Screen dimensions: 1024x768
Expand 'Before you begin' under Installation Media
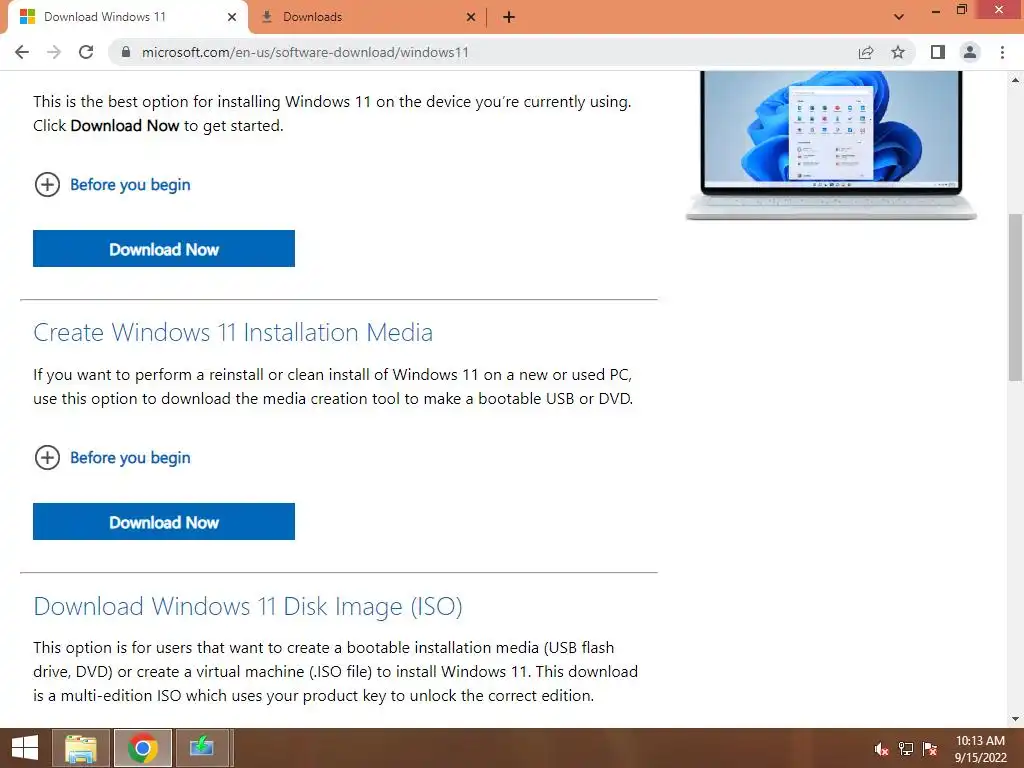pos(112,458)
